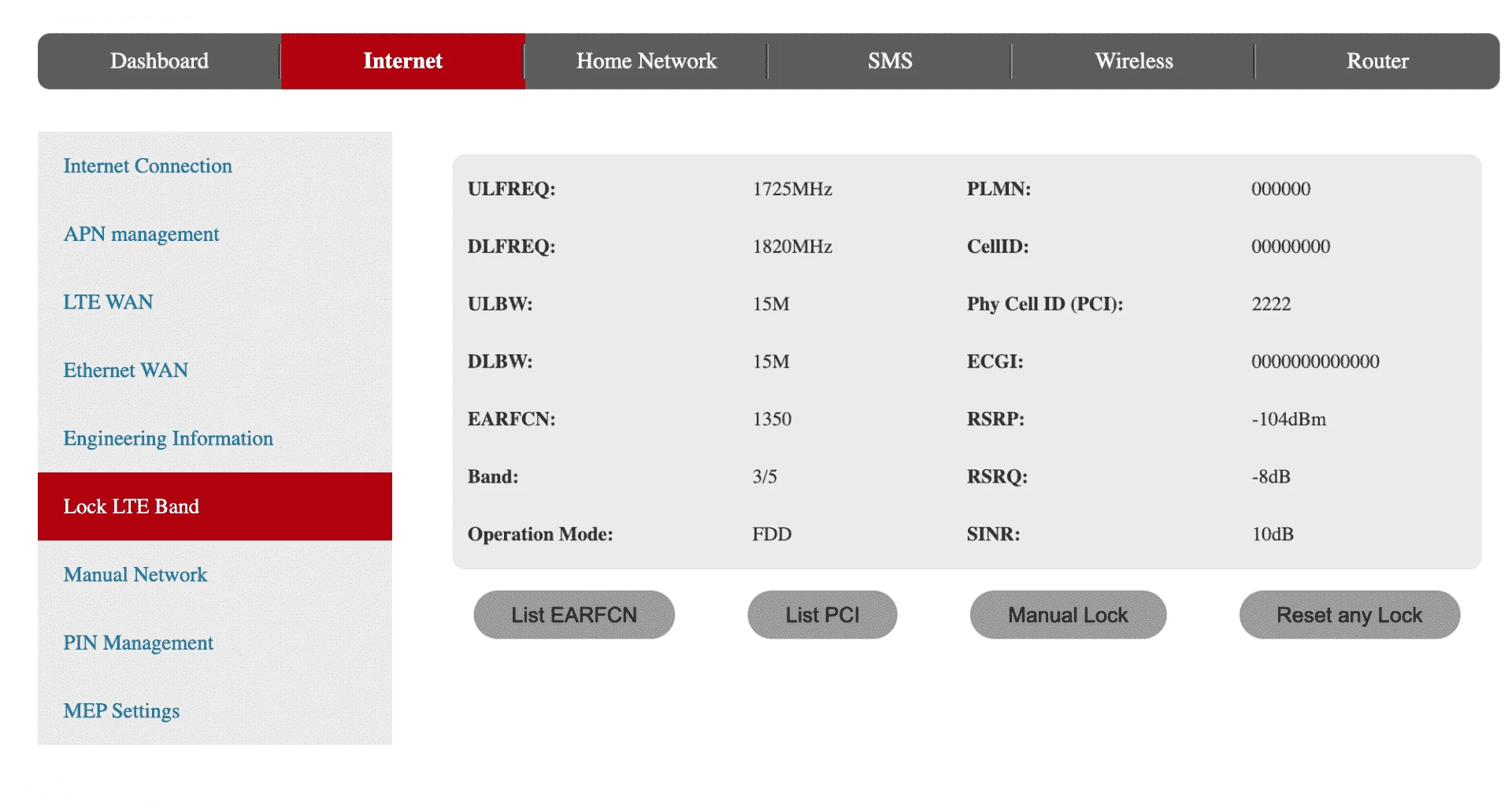Select the DLFREQ value 1820MHz
The image size is (1512, 804).
pos(792,246)
